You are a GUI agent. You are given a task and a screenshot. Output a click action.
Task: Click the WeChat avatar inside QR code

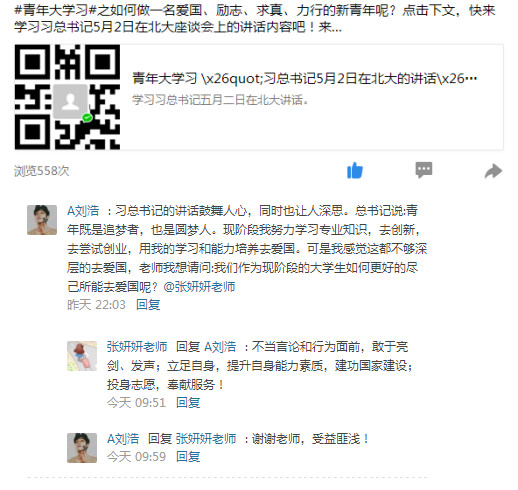(71, 101)
